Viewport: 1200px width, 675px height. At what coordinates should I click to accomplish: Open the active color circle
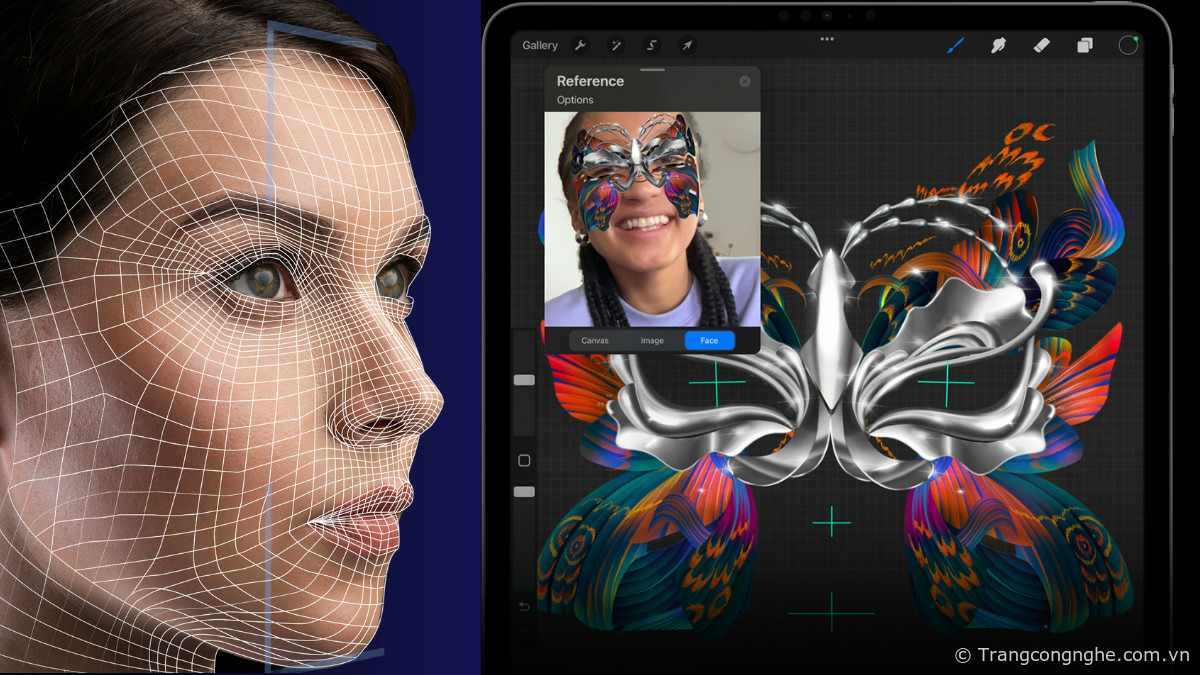pyautogui.click(x=1128, y=45)
